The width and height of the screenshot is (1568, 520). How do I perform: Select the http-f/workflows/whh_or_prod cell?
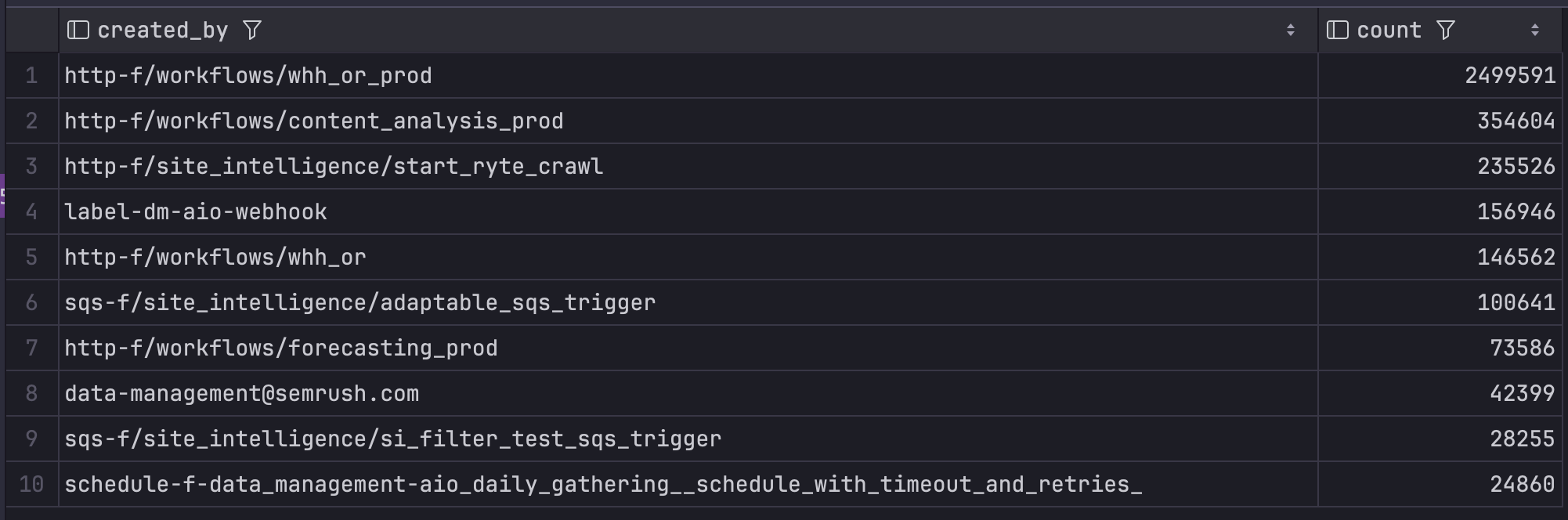[x=247, y=76]
